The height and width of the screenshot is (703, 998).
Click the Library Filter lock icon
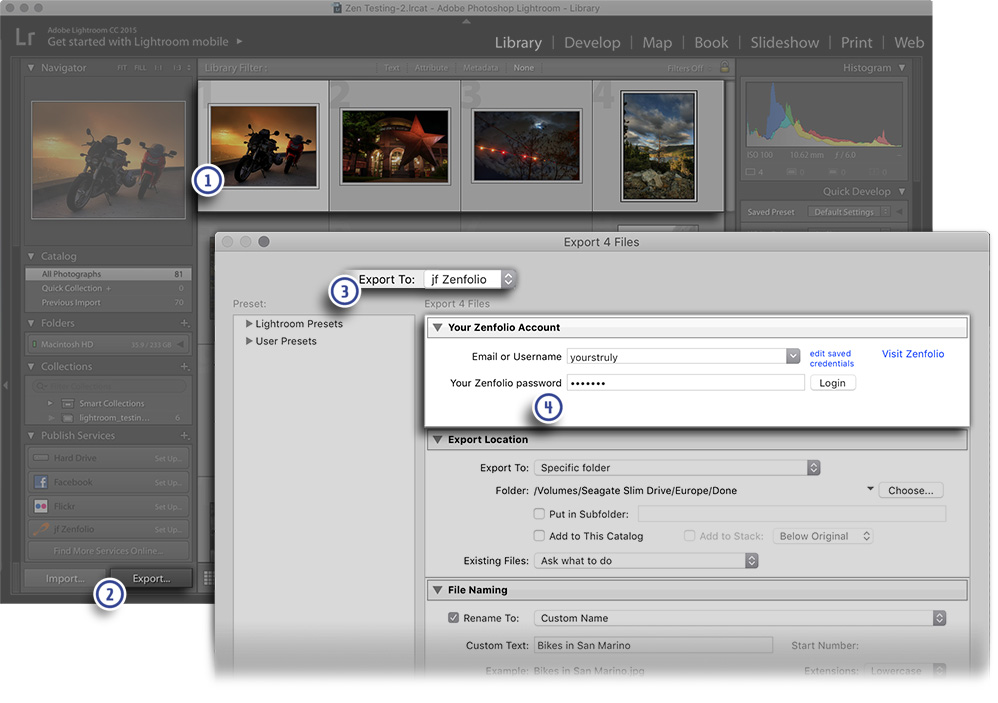(x=724, y=67)
